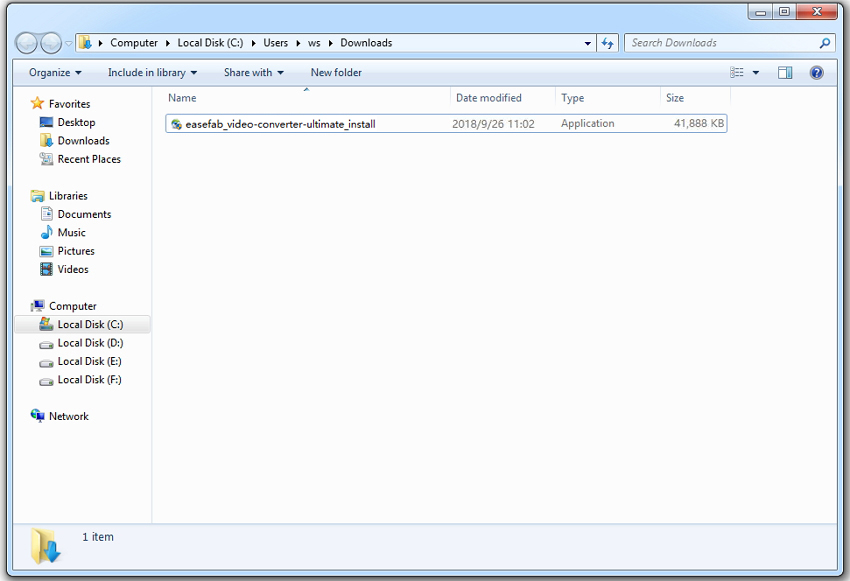Image resolution: width=850 pixels, height=581 pixels.
Task: Toggle the preview pane button
Action: coord(785,73)
